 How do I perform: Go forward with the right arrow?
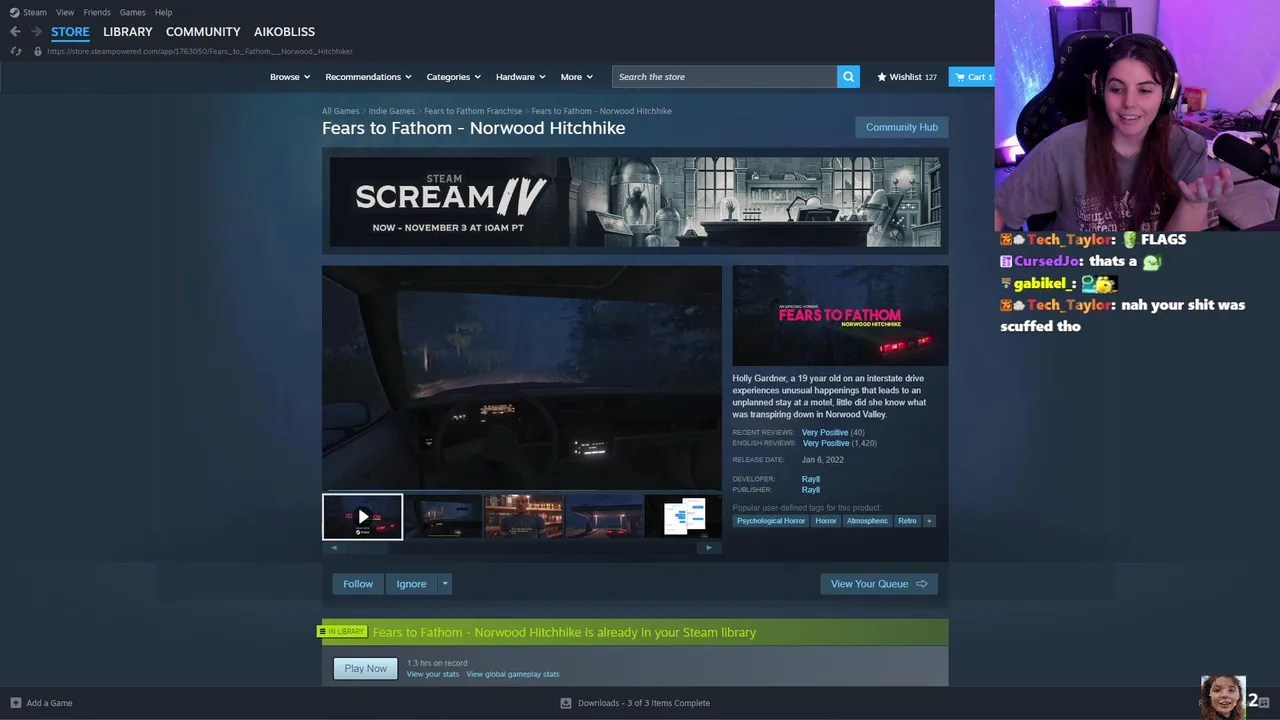tap(36, 32)
